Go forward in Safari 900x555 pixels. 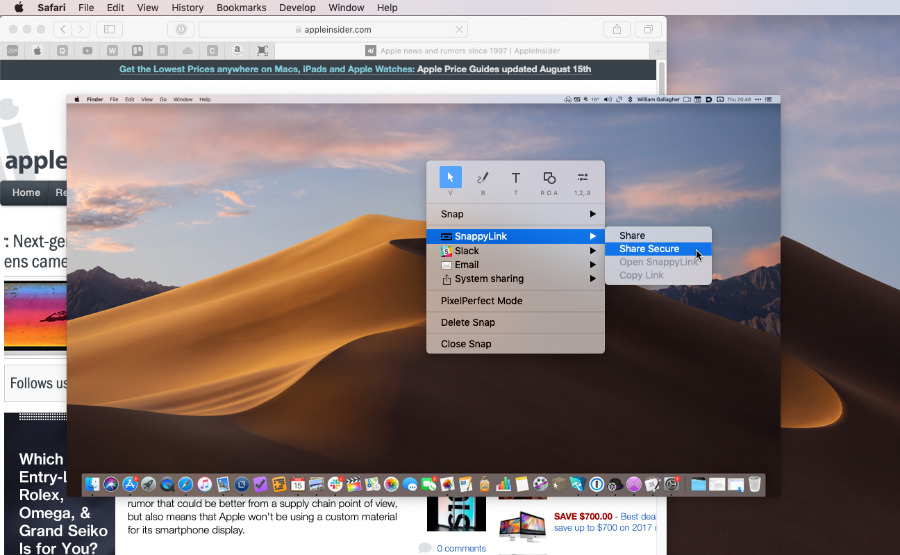82,29
